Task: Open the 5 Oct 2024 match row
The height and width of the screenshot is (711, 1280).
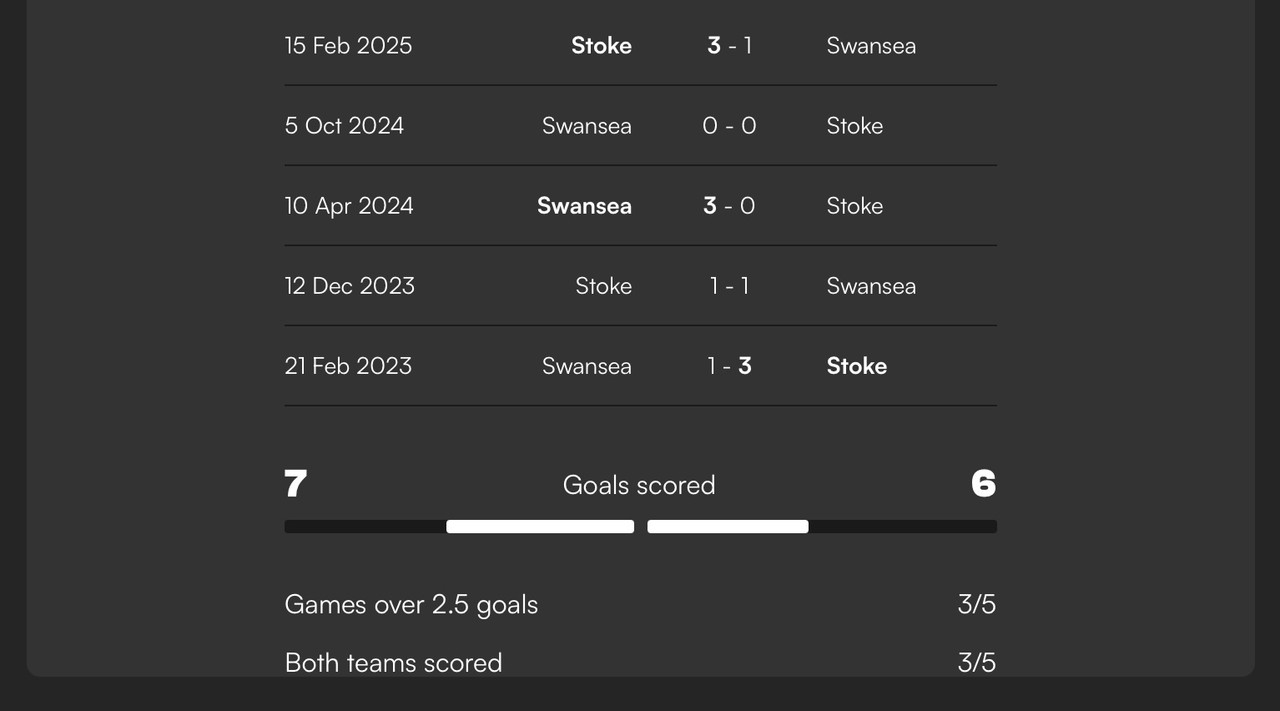Action: 640,126
